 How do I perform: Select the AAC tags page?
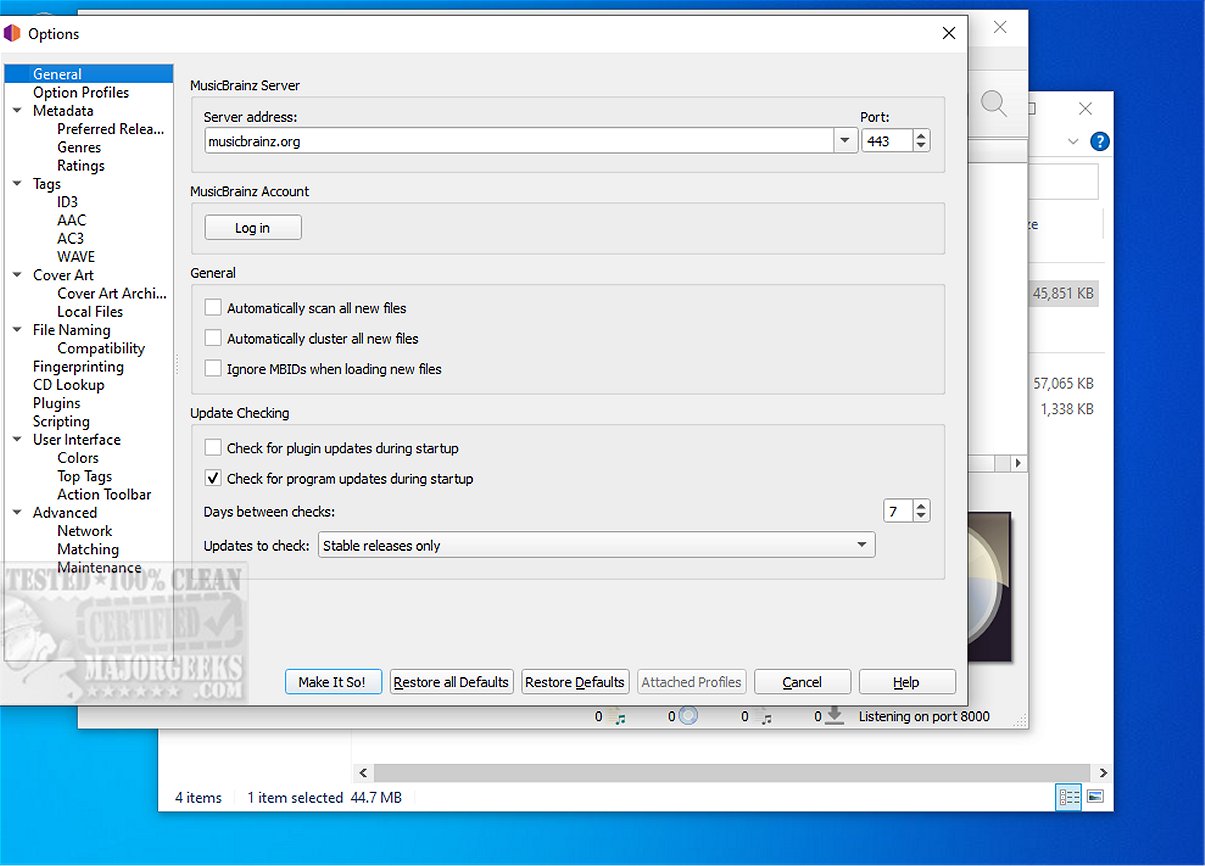pyautogui.click(x=71, y=220)
